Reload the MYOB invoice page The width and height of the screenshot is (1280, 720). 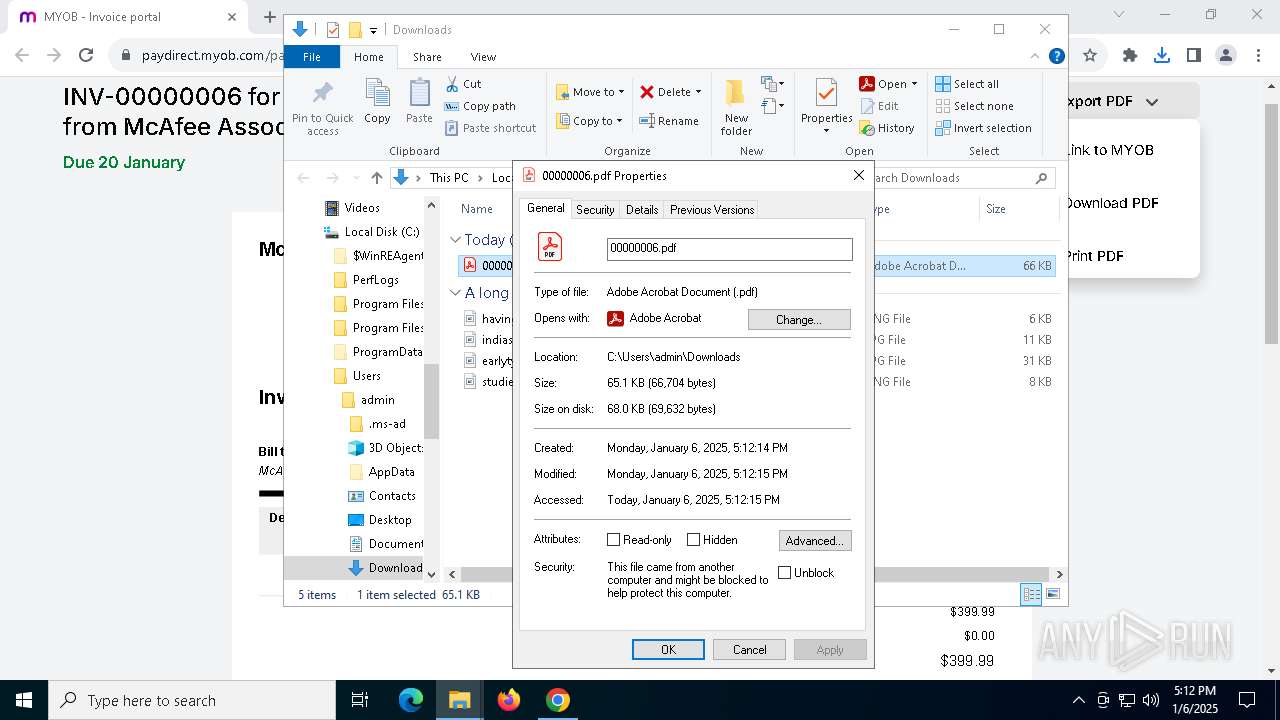86,56
